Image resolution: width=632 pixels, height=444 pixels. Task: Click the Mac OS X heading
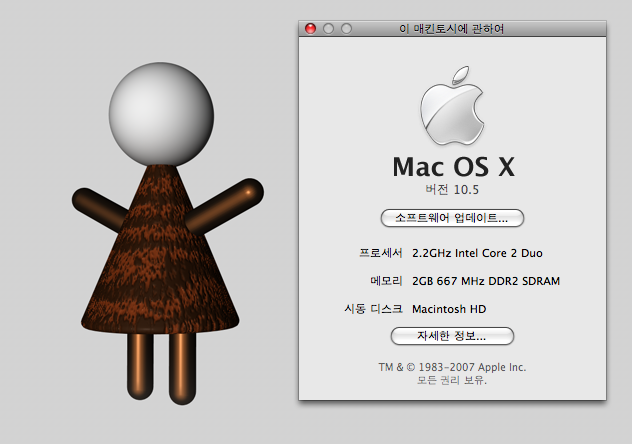pos(453,167)
